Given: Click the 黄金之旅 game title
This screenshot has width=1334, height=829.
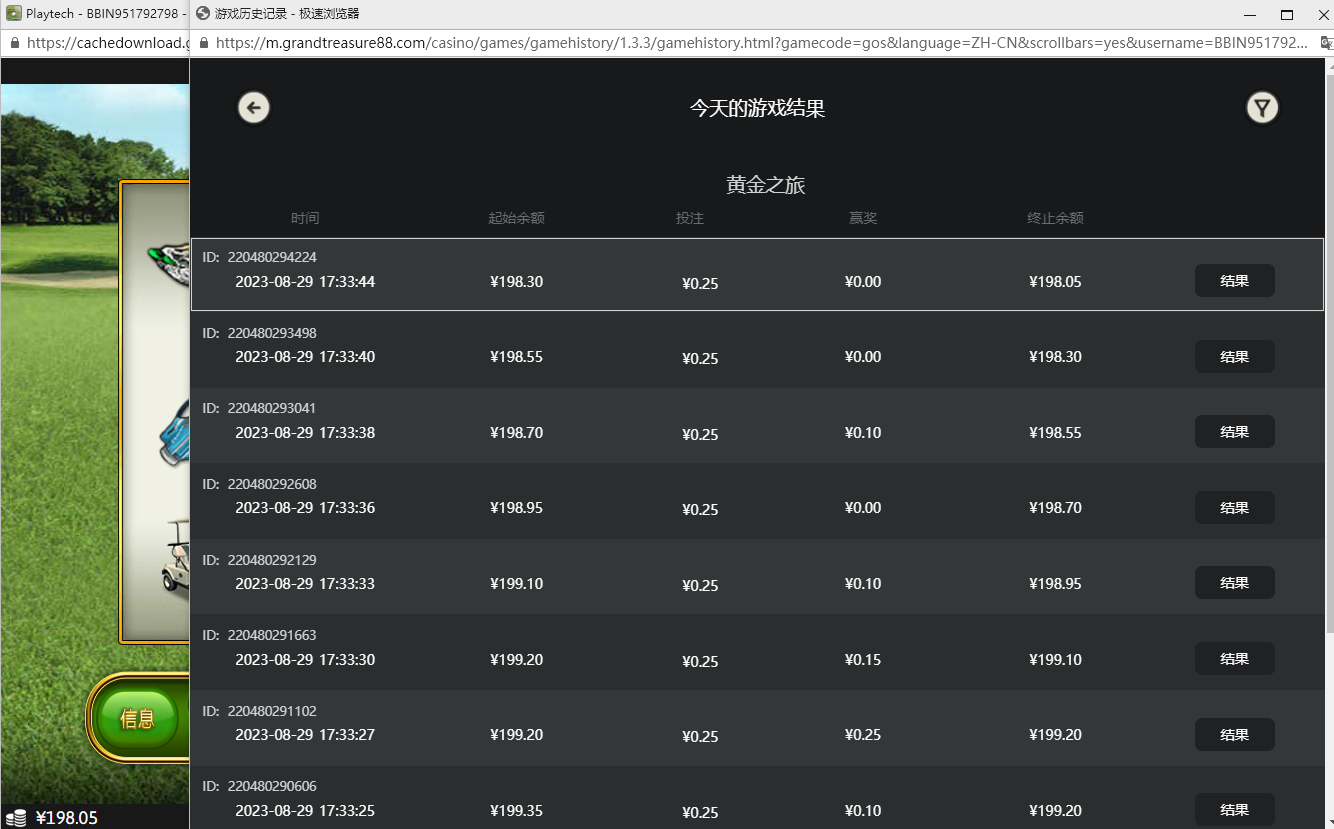Looking at the screenshot, I should tap(766, 185).
